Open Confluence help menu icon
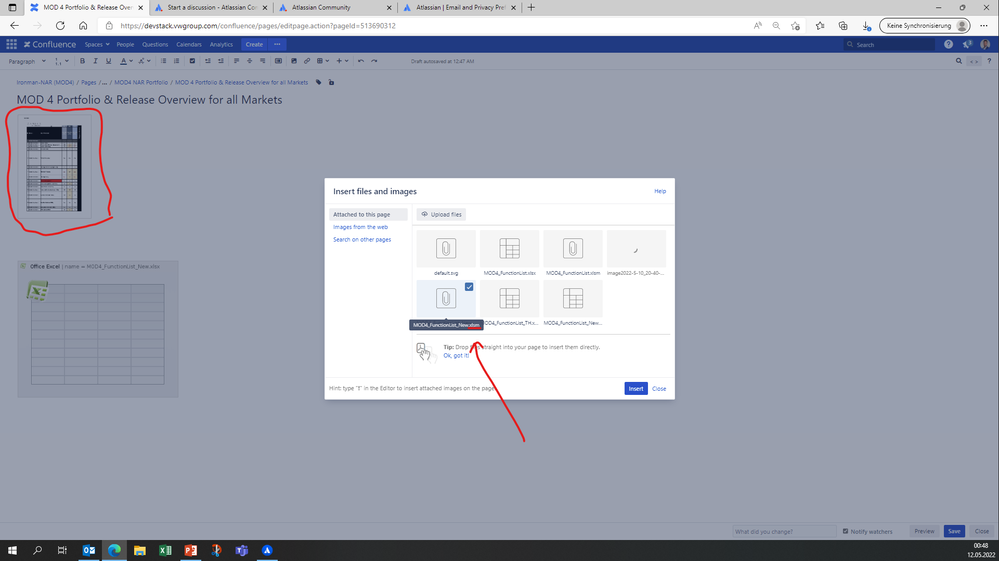Screen dimensions: 999x561 [948, 45]
